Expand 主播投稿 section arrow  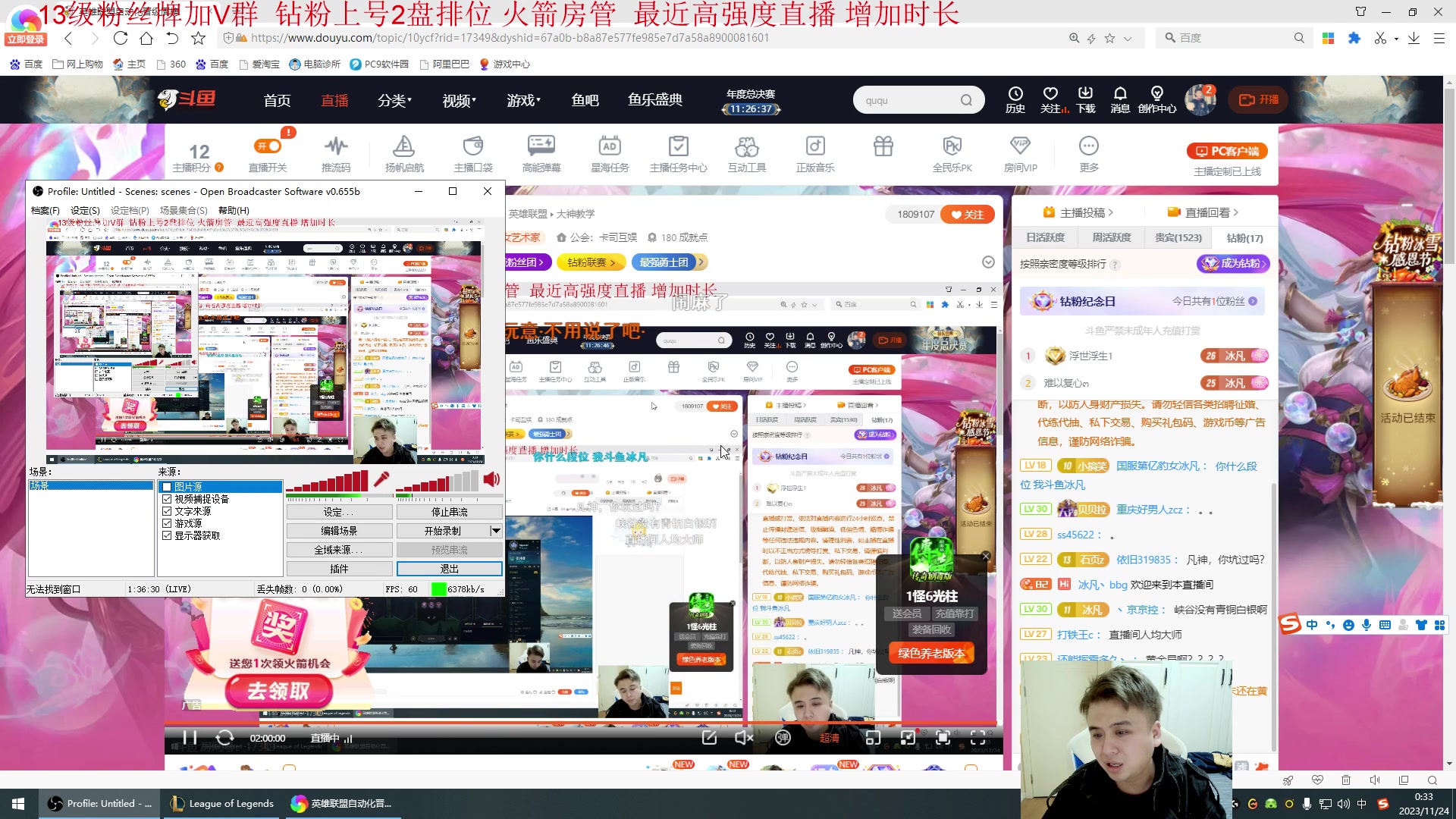coord(1111,212)
